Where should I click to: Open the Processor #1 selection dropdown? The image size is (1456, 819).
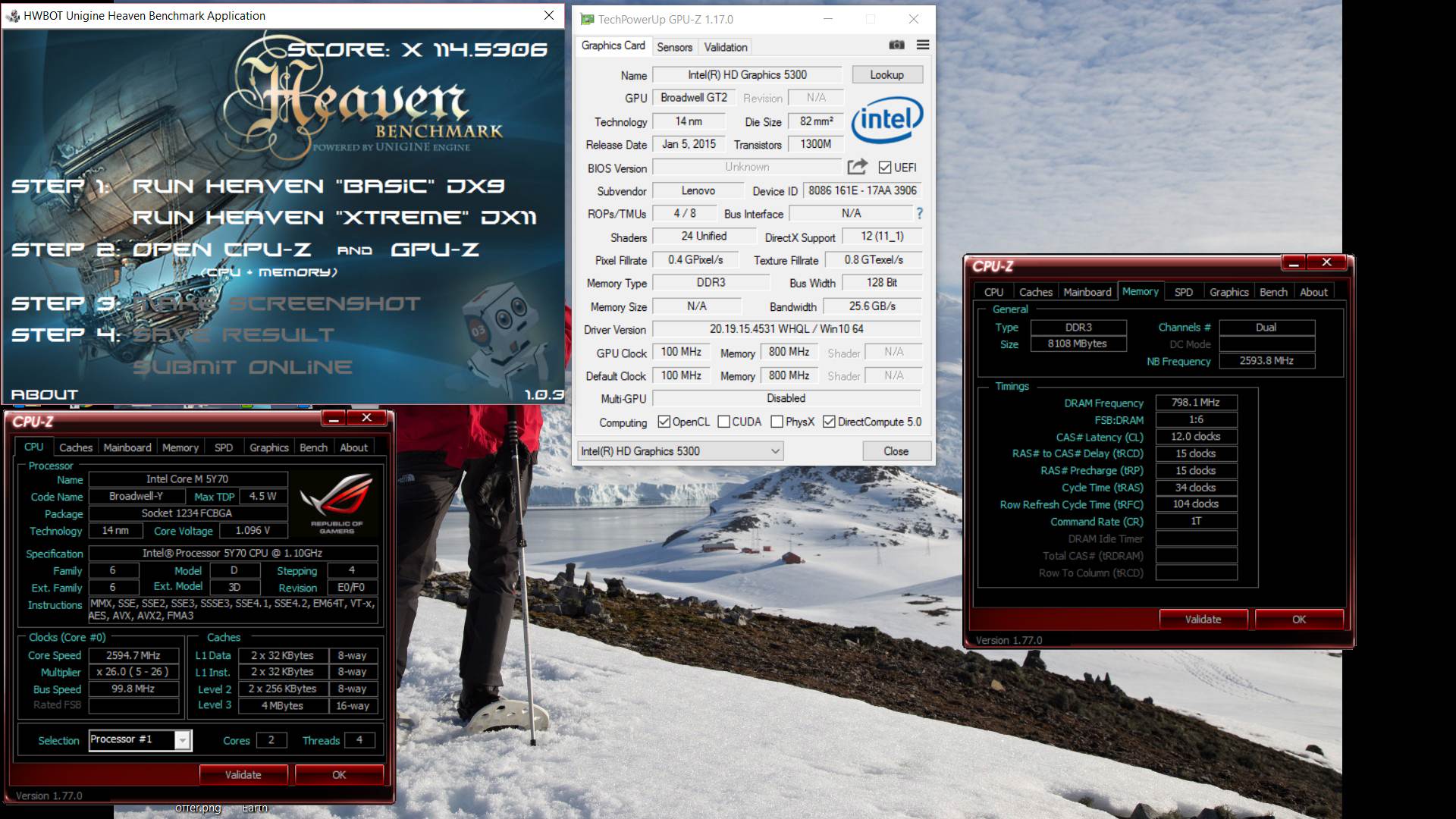[140, 740]
